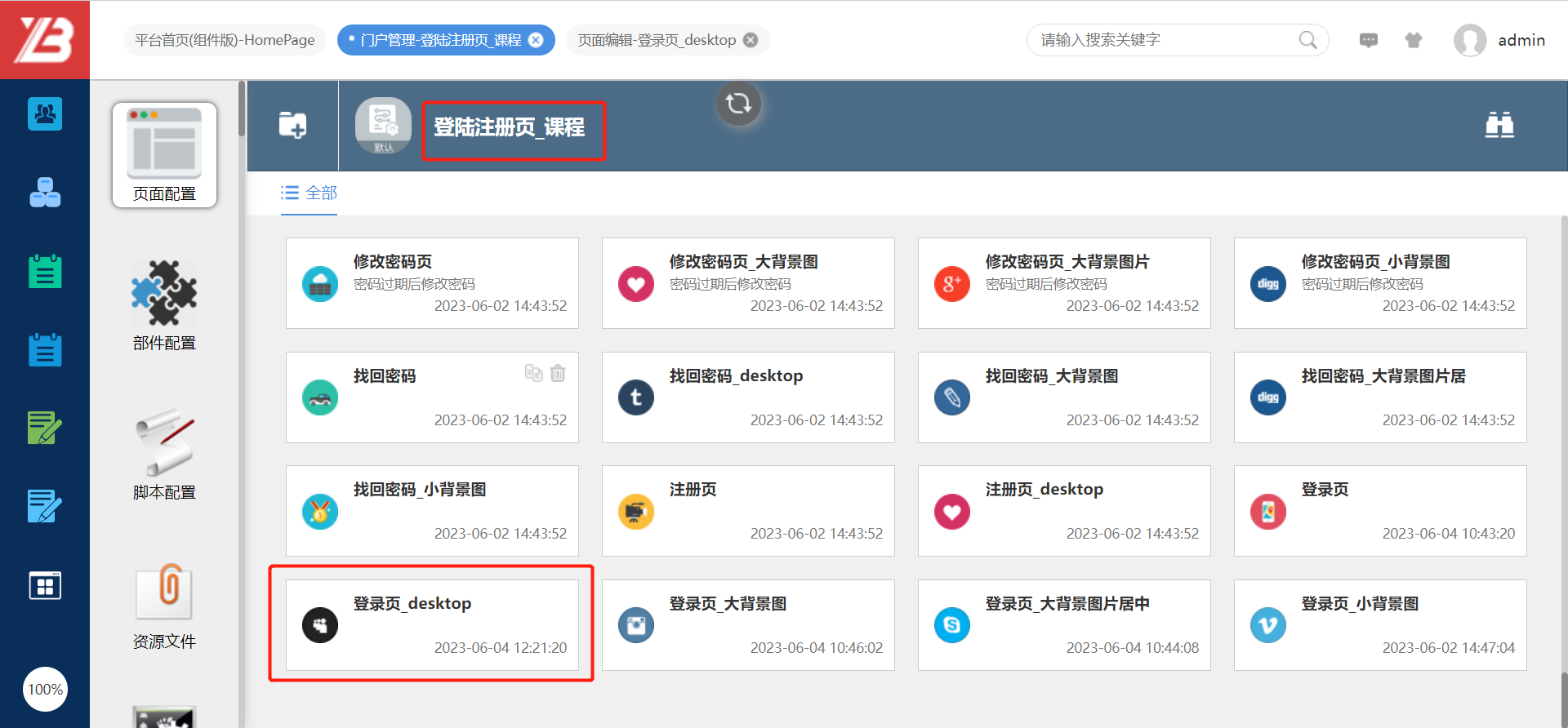
Task: Click the search magnifier icon
Action: click(1307, 40)
